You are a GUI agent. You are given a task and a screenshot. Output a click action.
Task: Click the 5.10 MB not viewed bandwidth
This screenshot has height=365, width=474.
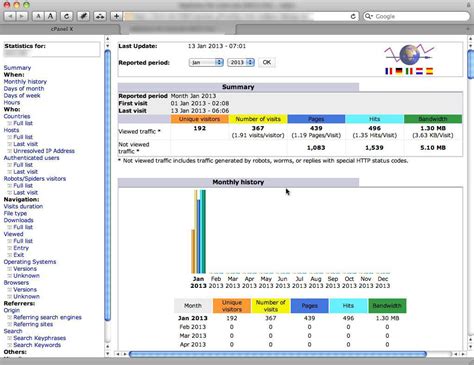433,148
